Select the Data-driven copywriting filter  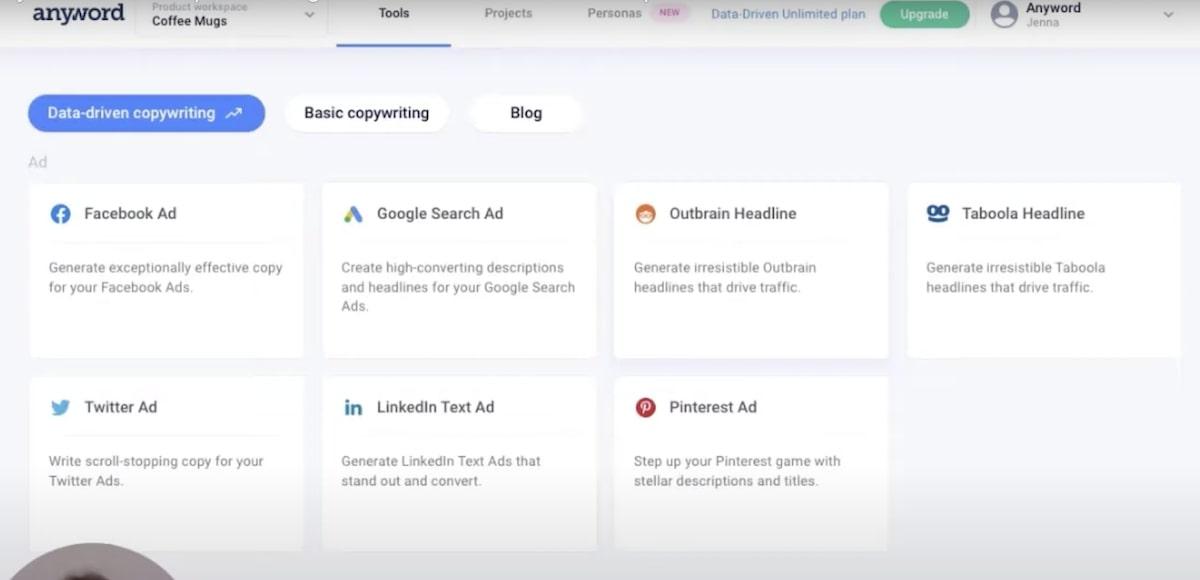tap(146, 113)
